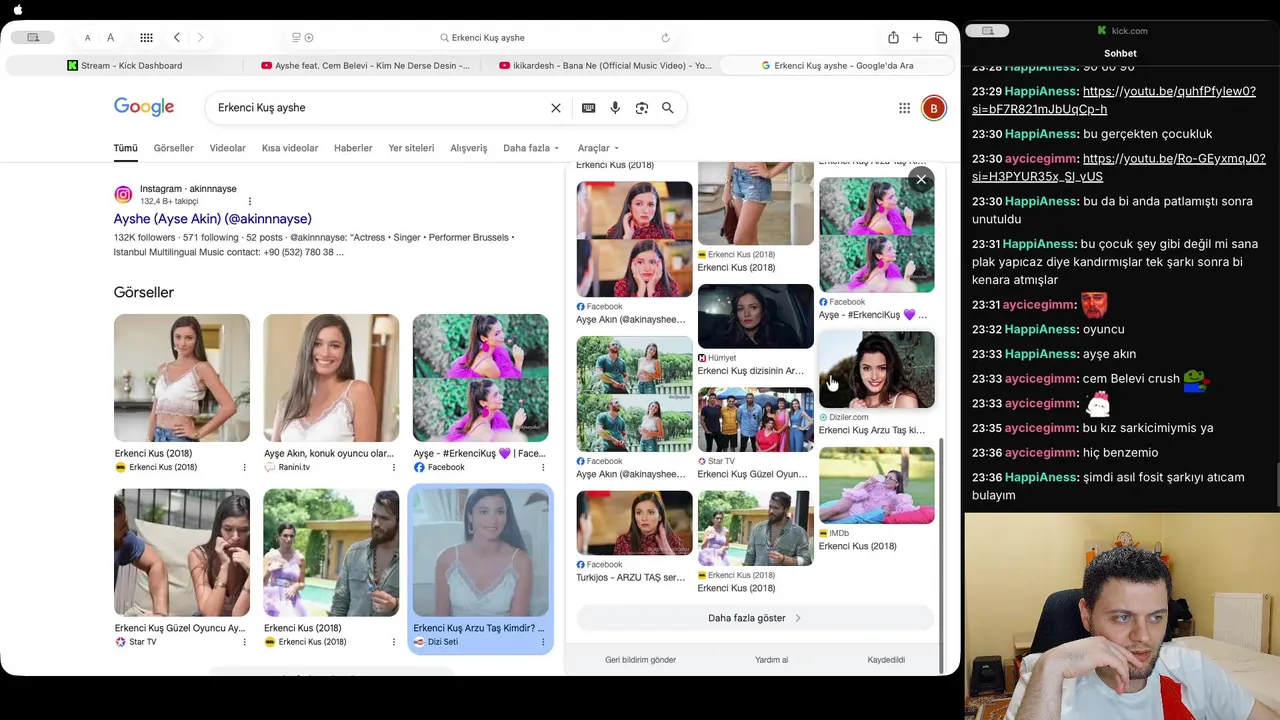Select the Tümü search tab
Image resolution: width=1280 pixels, height=720 pixels.
pyautogui.click(x=125, y=148)
